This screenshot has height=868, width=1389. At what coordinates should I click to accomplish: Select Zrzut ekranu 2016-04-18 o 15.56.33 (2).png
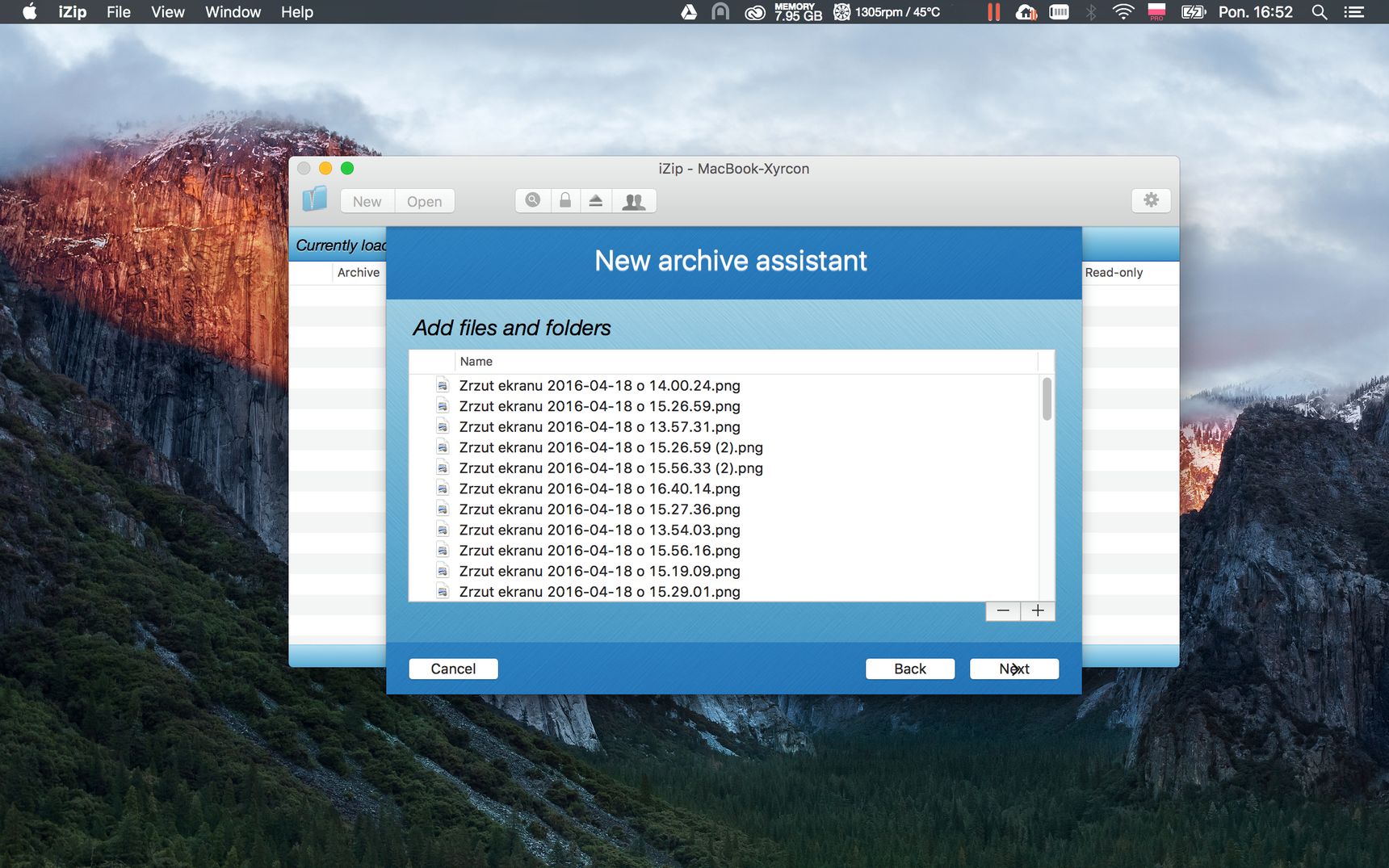tap(611, 468)
